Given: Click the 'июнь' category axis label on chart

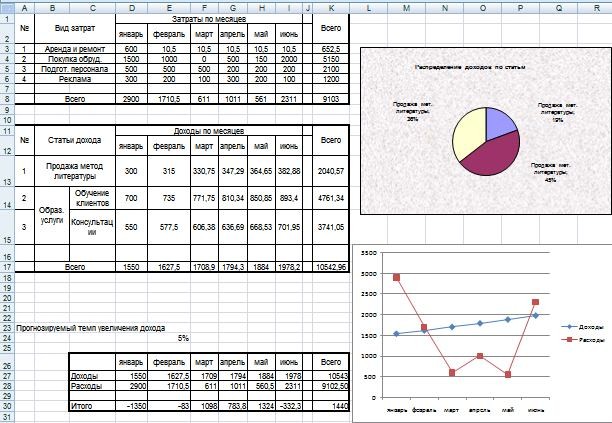Looking at the screenshot, I should (x=536, y=410).
